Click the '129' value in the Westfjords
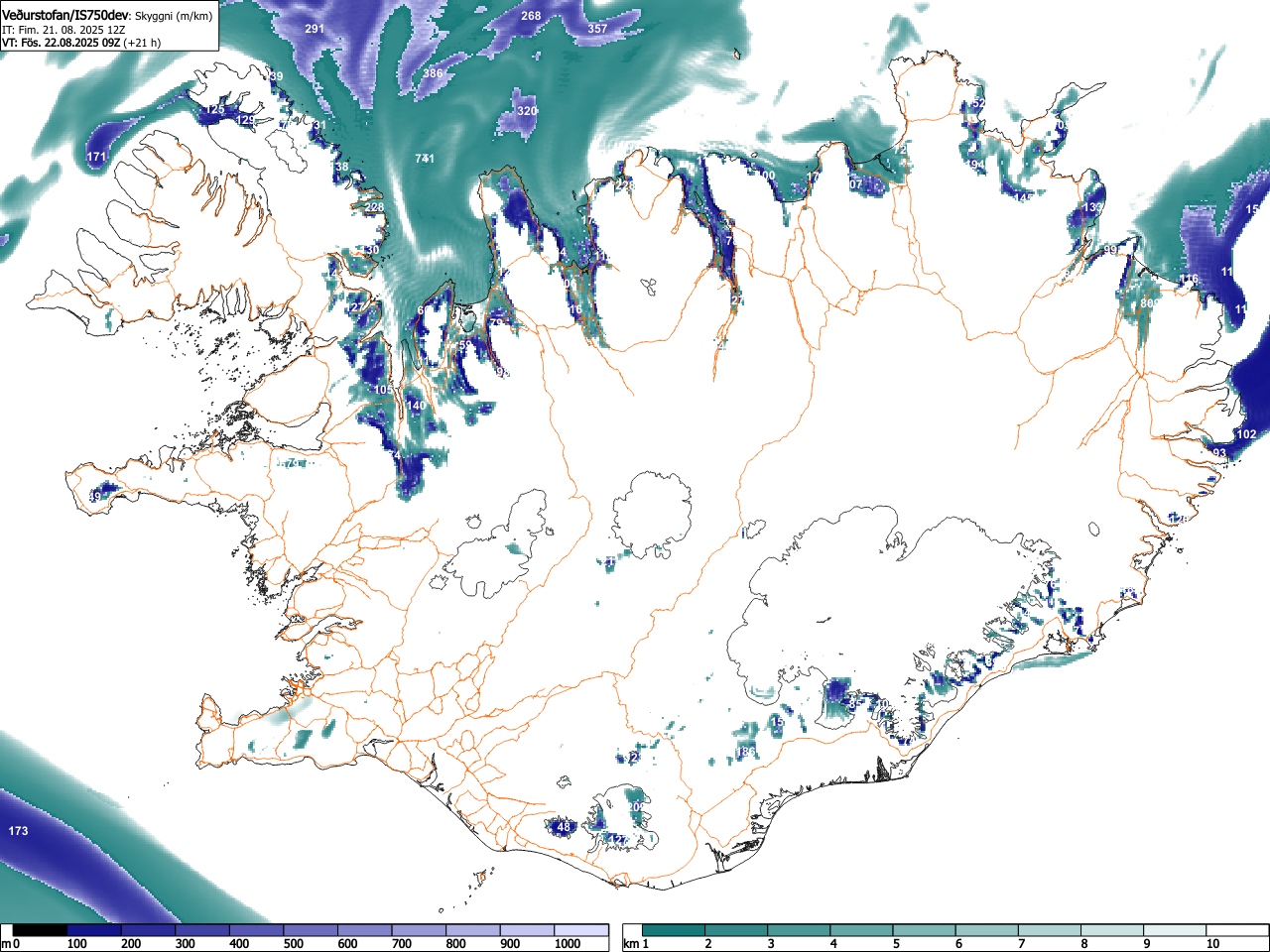 point(245,120)
